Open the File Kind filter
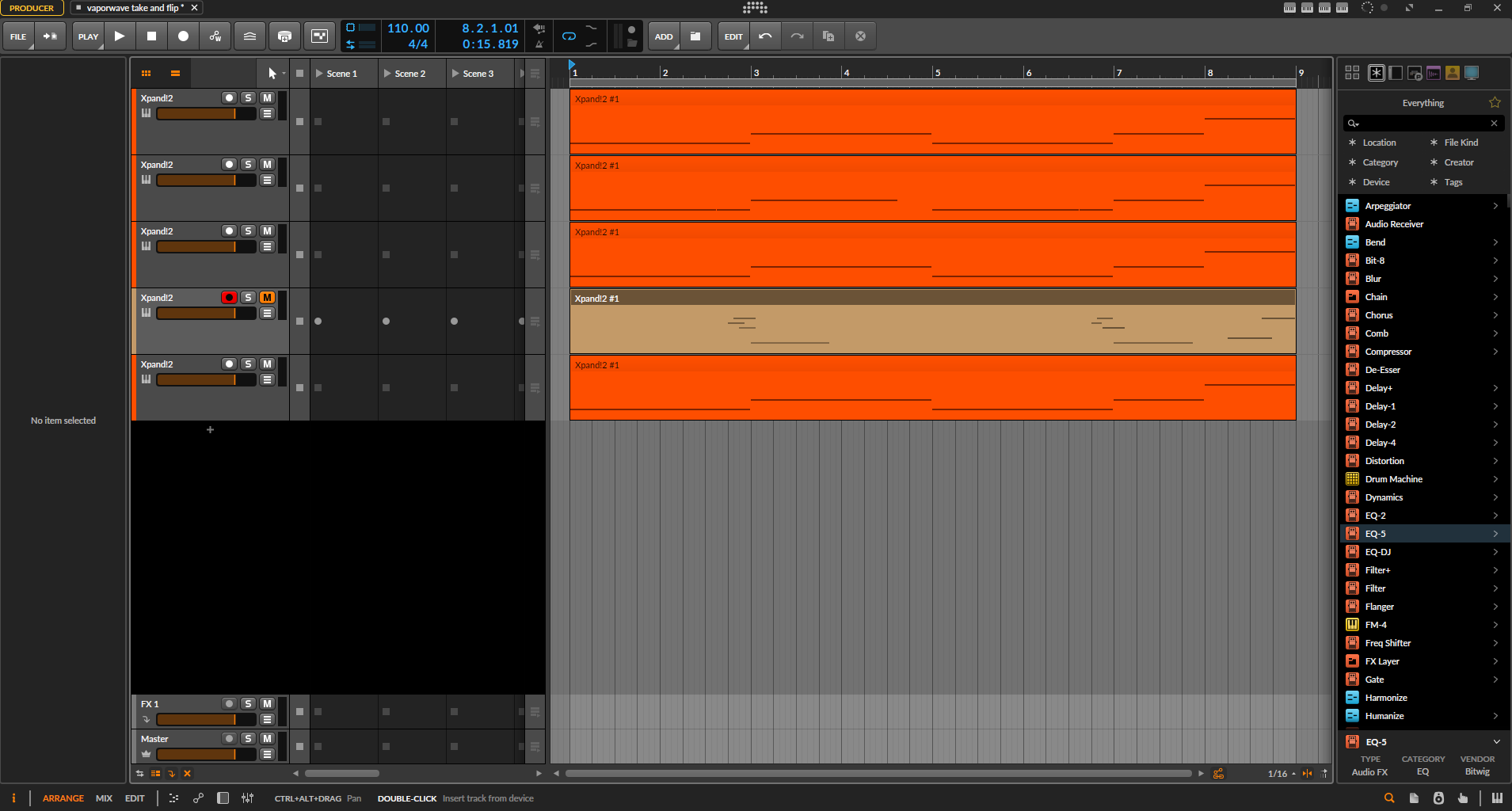1512x811 pixels. tap(1461, 143)
